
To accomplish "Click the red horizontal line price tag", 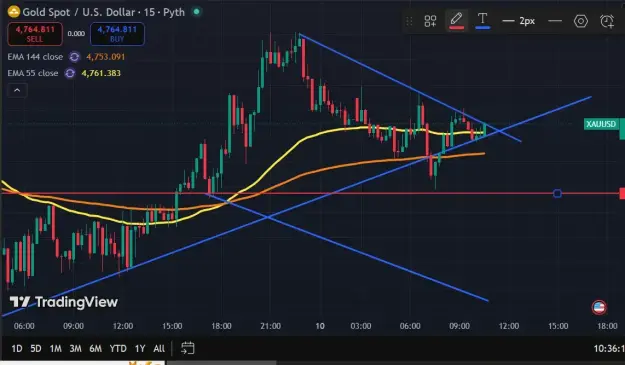I will click(622, 194).
